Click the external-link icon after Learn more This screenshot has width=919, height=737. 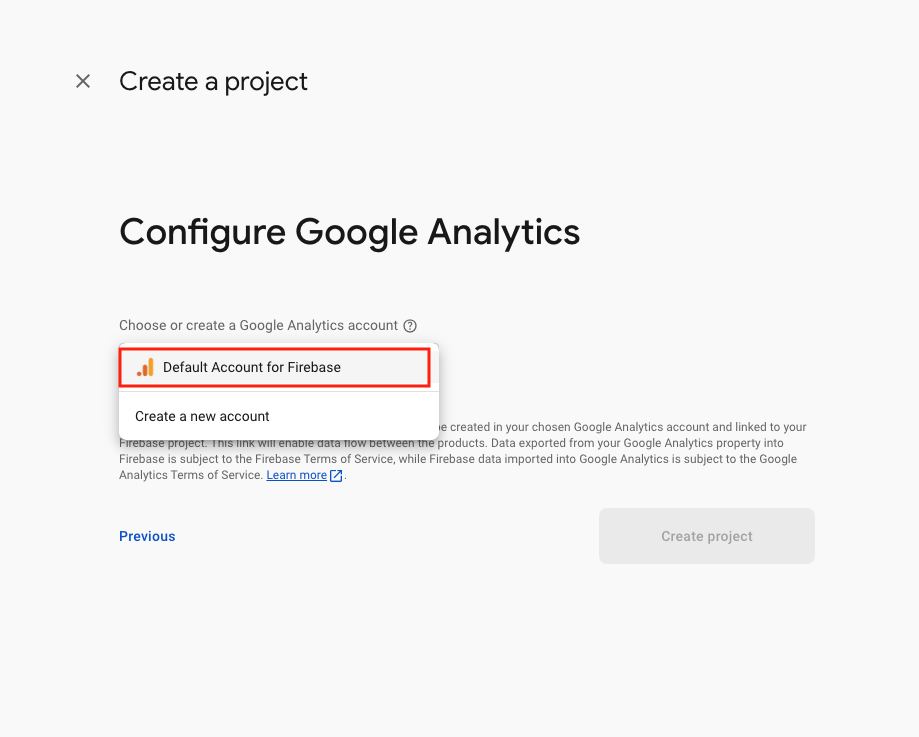click(337, 476)
